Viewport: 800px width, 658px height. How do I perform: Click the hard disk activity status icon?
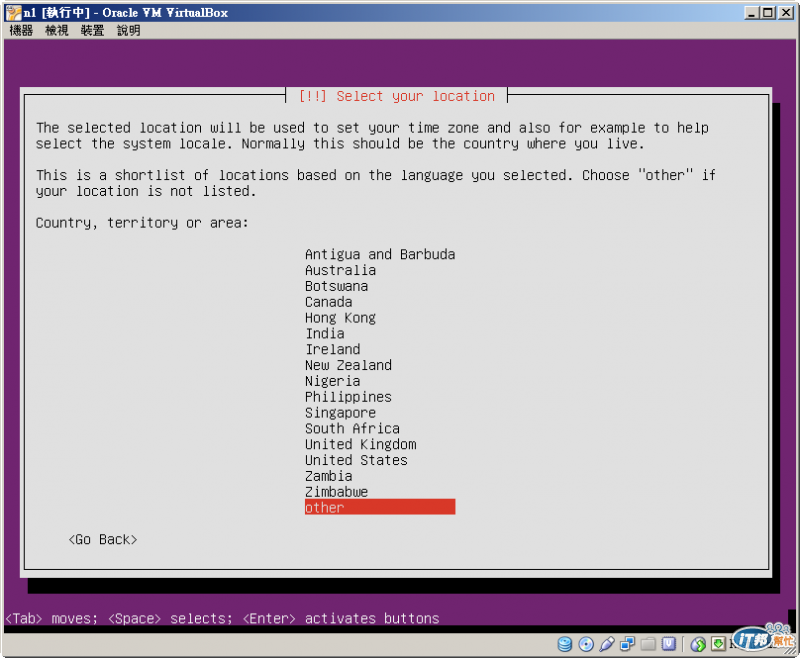pyautogui.click(x=564, y=644)
